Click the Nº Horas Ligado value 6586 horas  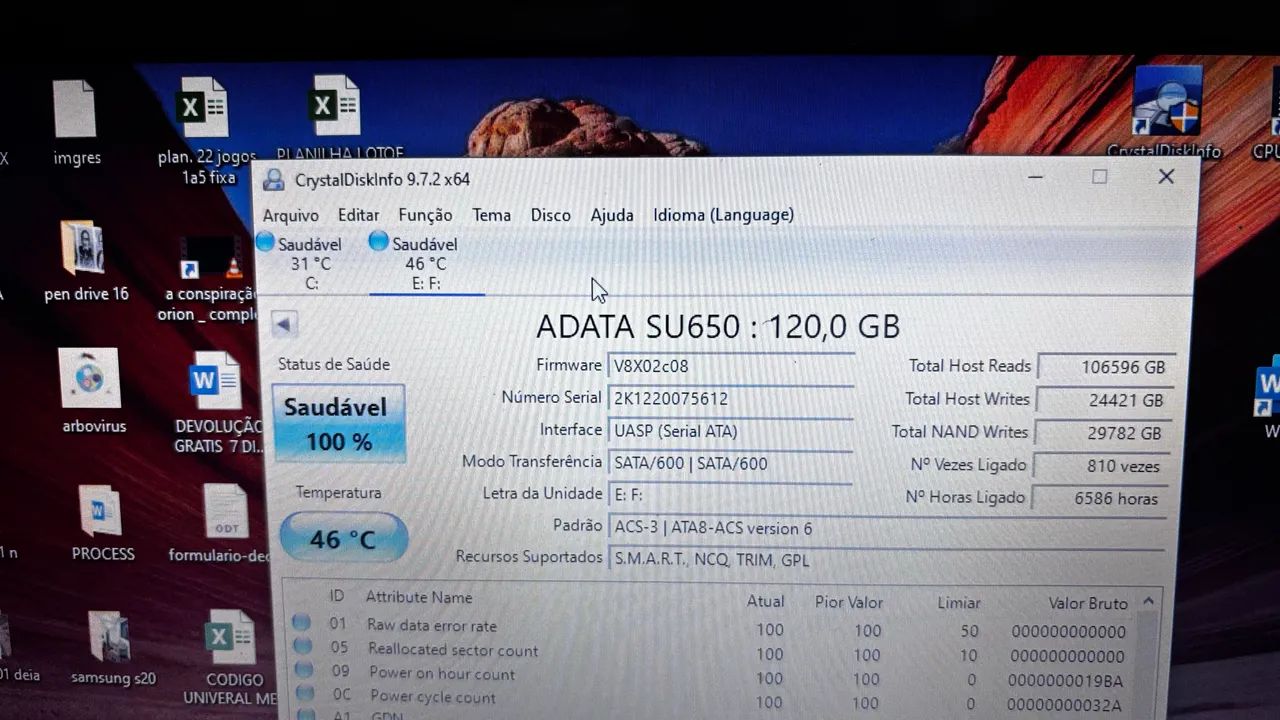click(x=1100, y=498)
